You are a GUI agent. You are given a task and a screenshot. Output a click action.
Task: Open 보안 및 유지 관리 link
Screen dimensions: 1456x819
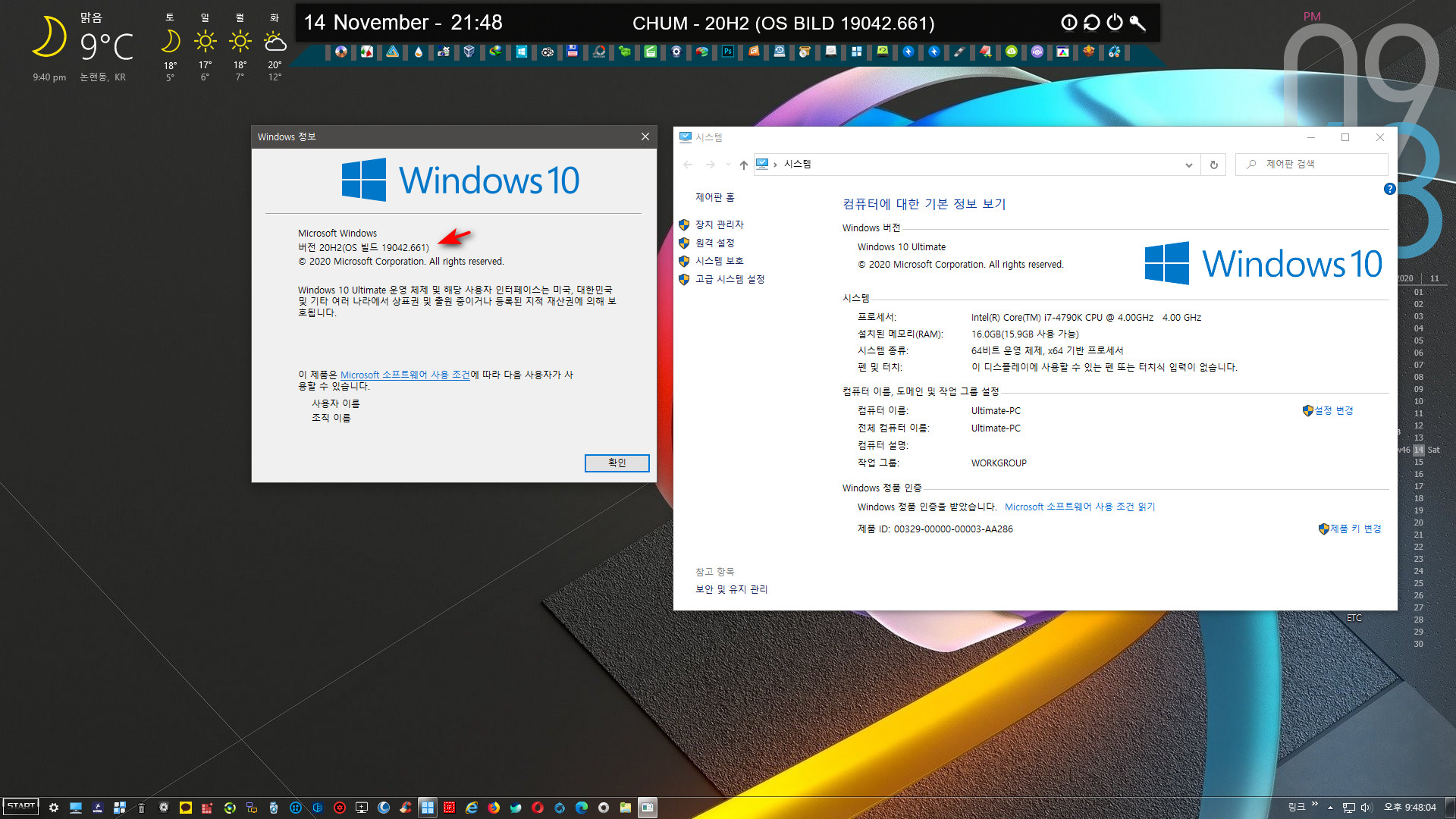pyautogui.click(x=731, y=589)
